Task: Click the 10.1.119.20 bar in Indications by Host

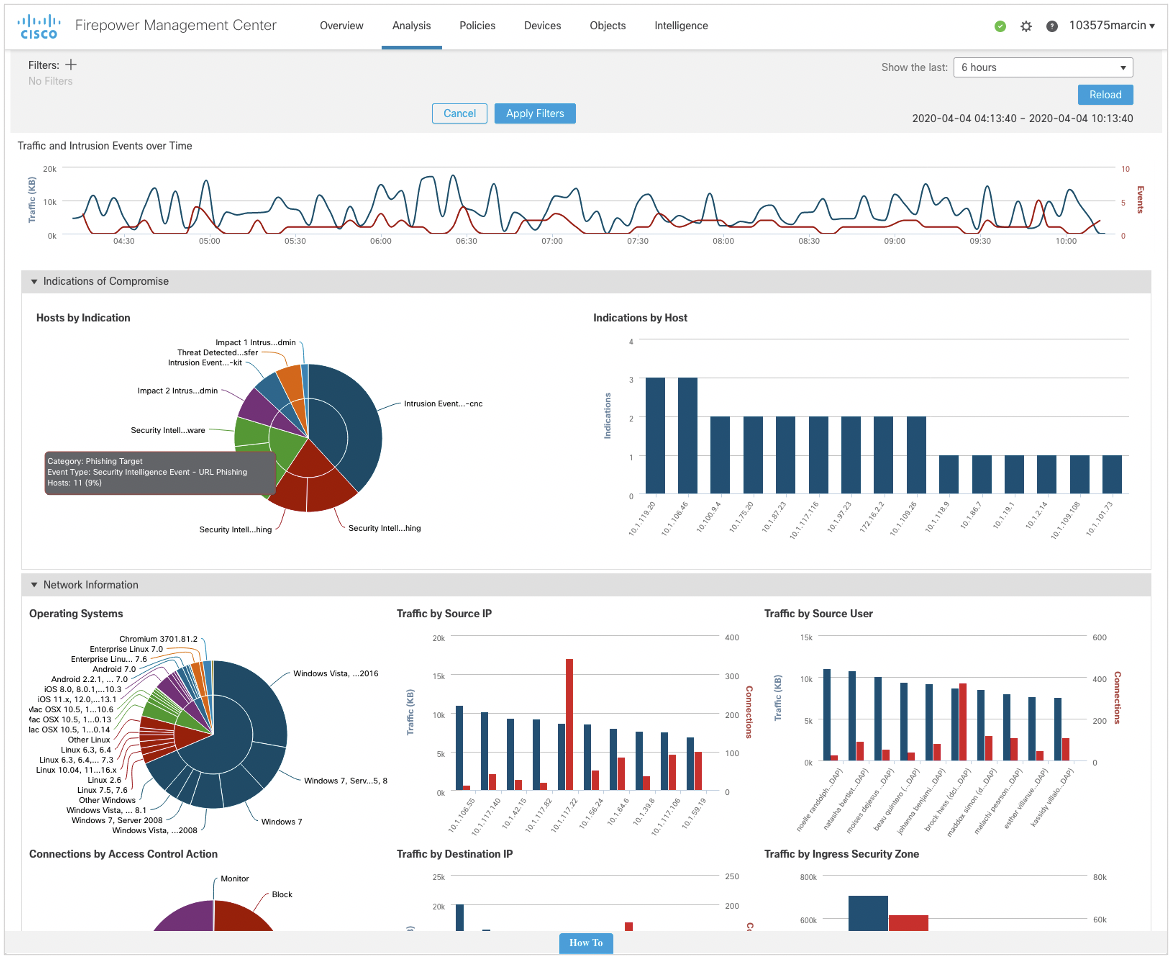Action: pyautogui.click(x=655, y=435)
